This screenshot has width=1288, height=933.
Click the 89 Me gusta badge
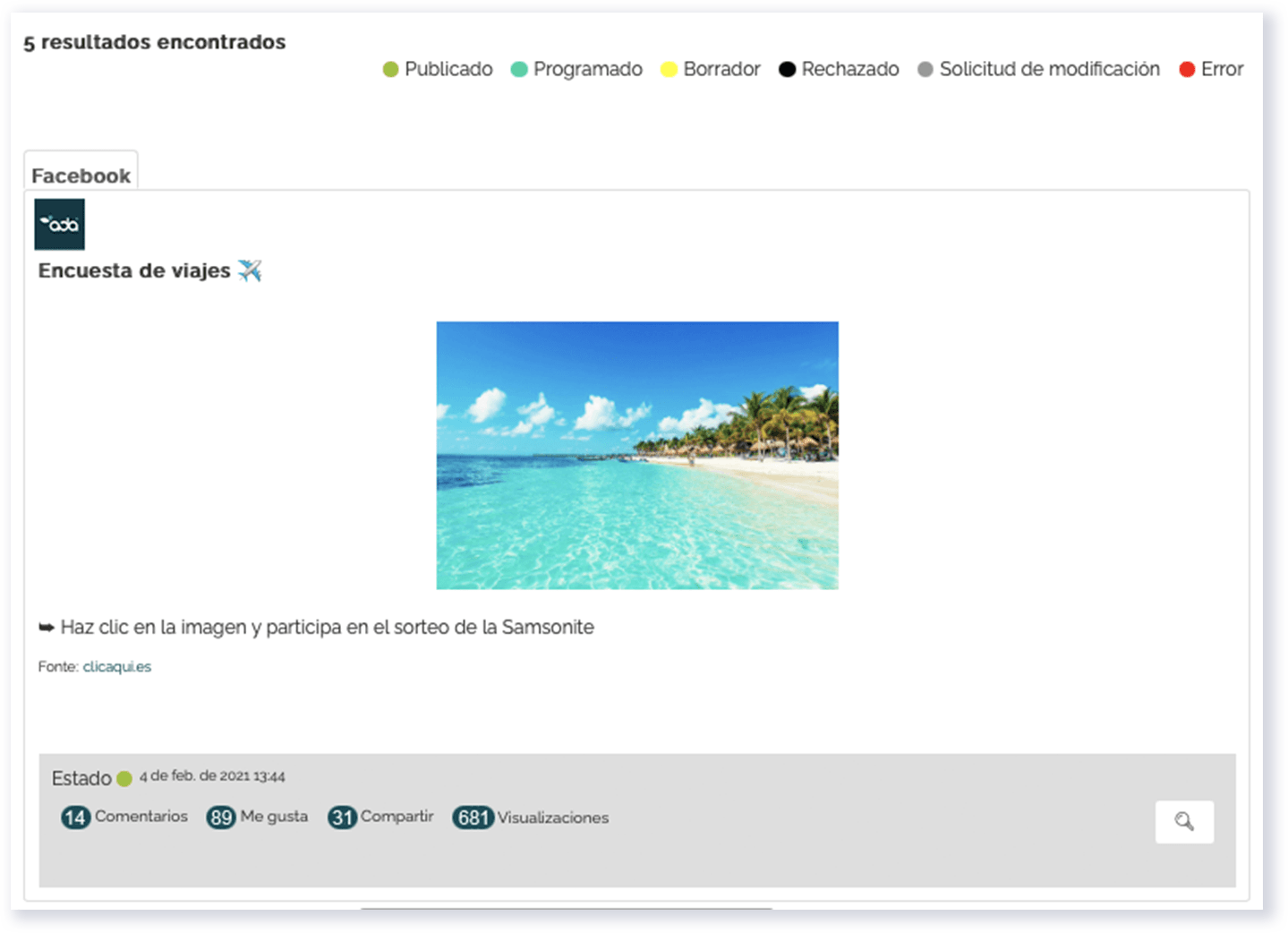[x=221, y=817]
